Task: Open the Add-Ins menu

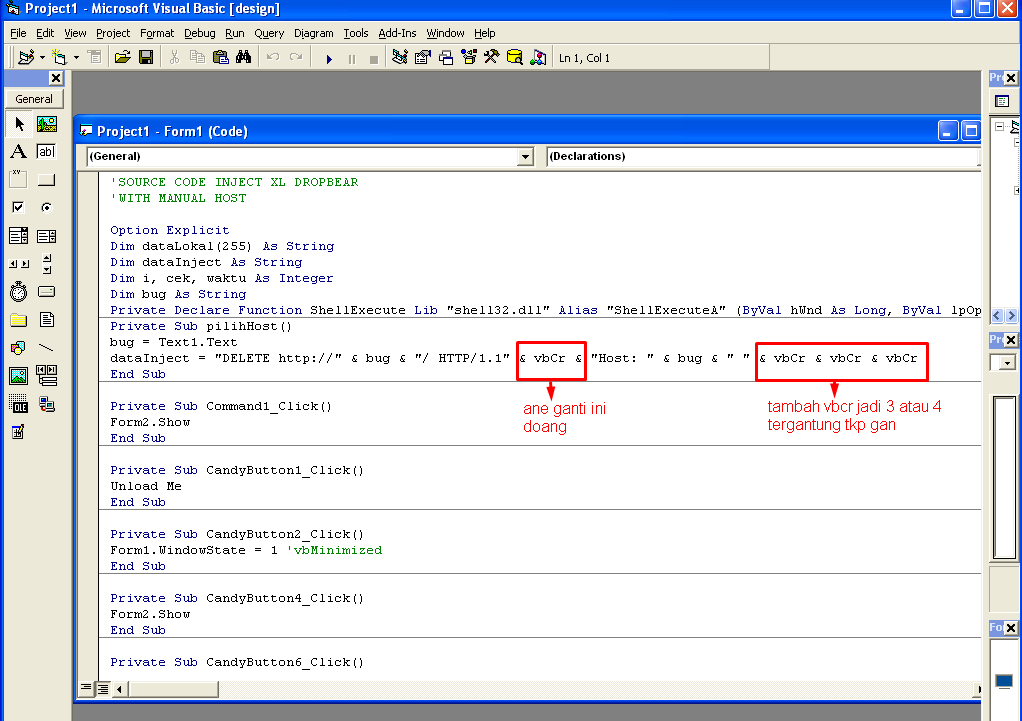Action: [397, 33]
